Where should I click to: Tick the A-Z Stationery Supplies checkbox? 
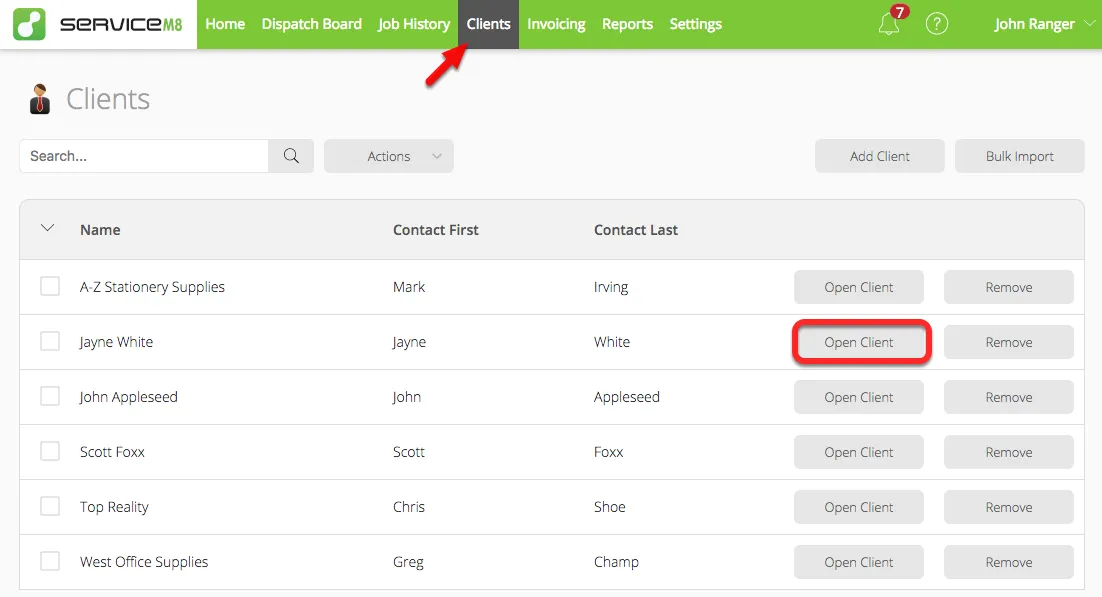(x=50, y=287)
